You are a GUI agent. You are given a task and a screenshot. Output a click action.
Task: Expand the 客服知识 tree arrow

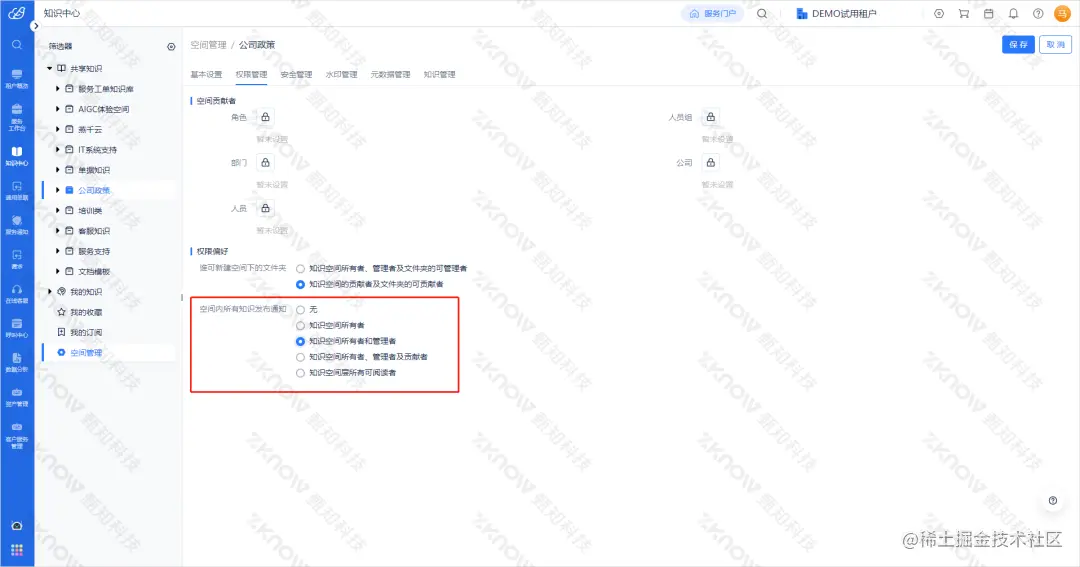58,231
